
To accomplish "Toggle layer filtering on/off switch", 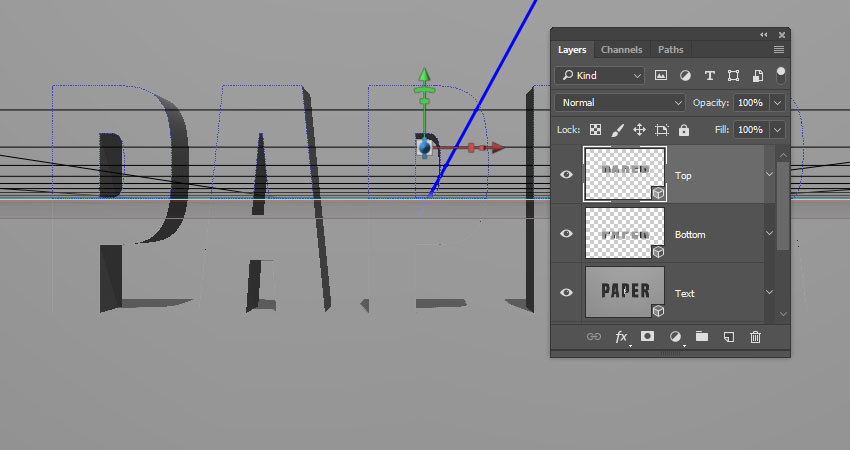I will [781, 75].
